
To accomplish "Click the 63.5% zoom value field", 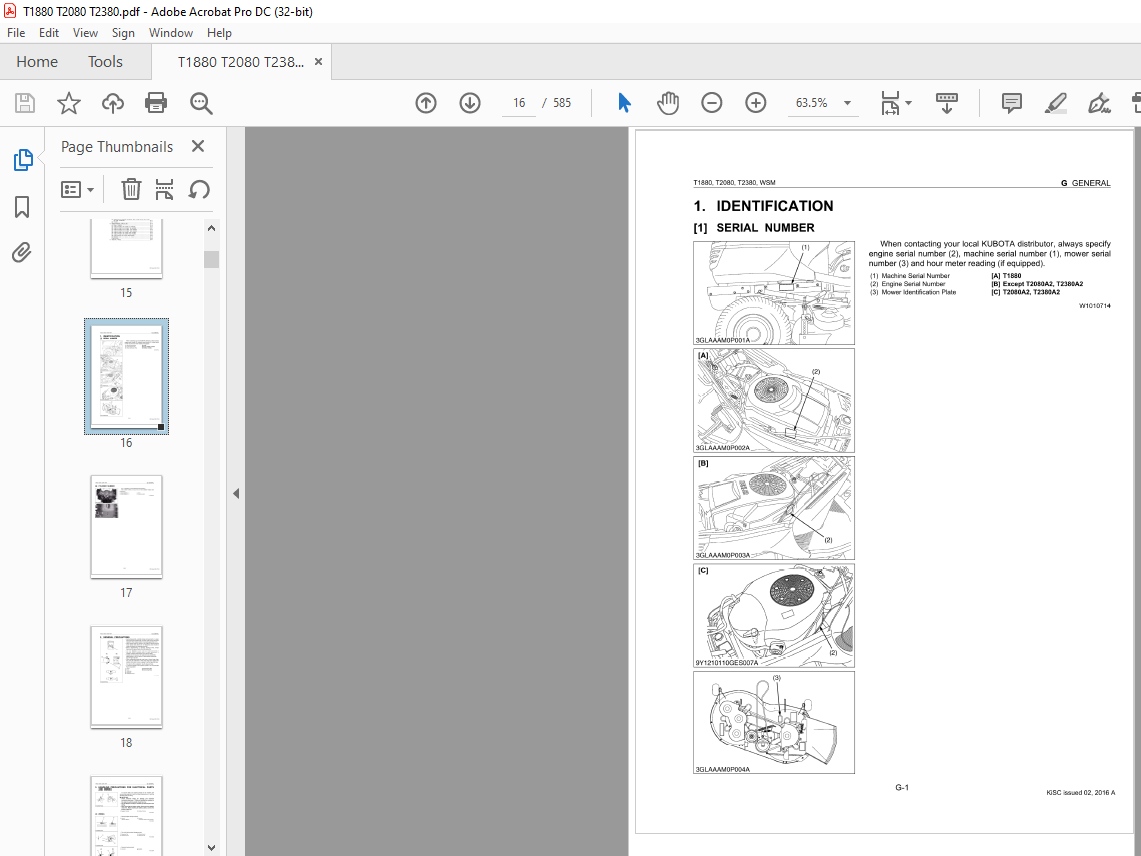I will [x=811, y=103].
